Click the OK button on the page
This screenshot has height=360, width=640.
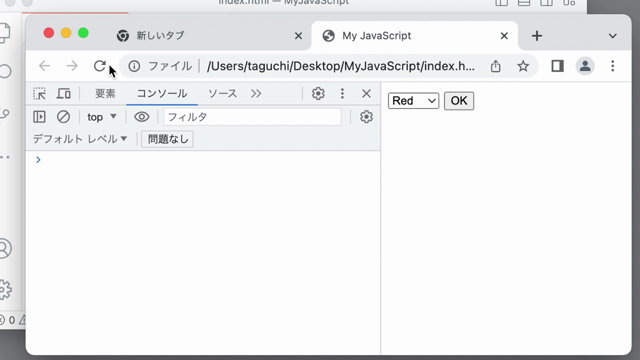click(459, 101)
